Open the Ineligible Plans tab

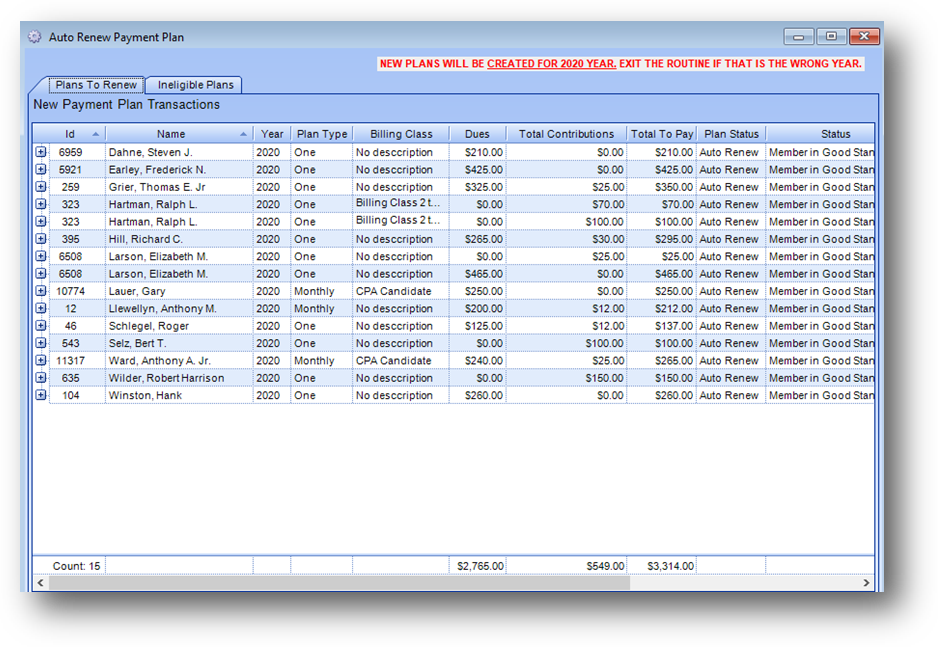(195, 85)
